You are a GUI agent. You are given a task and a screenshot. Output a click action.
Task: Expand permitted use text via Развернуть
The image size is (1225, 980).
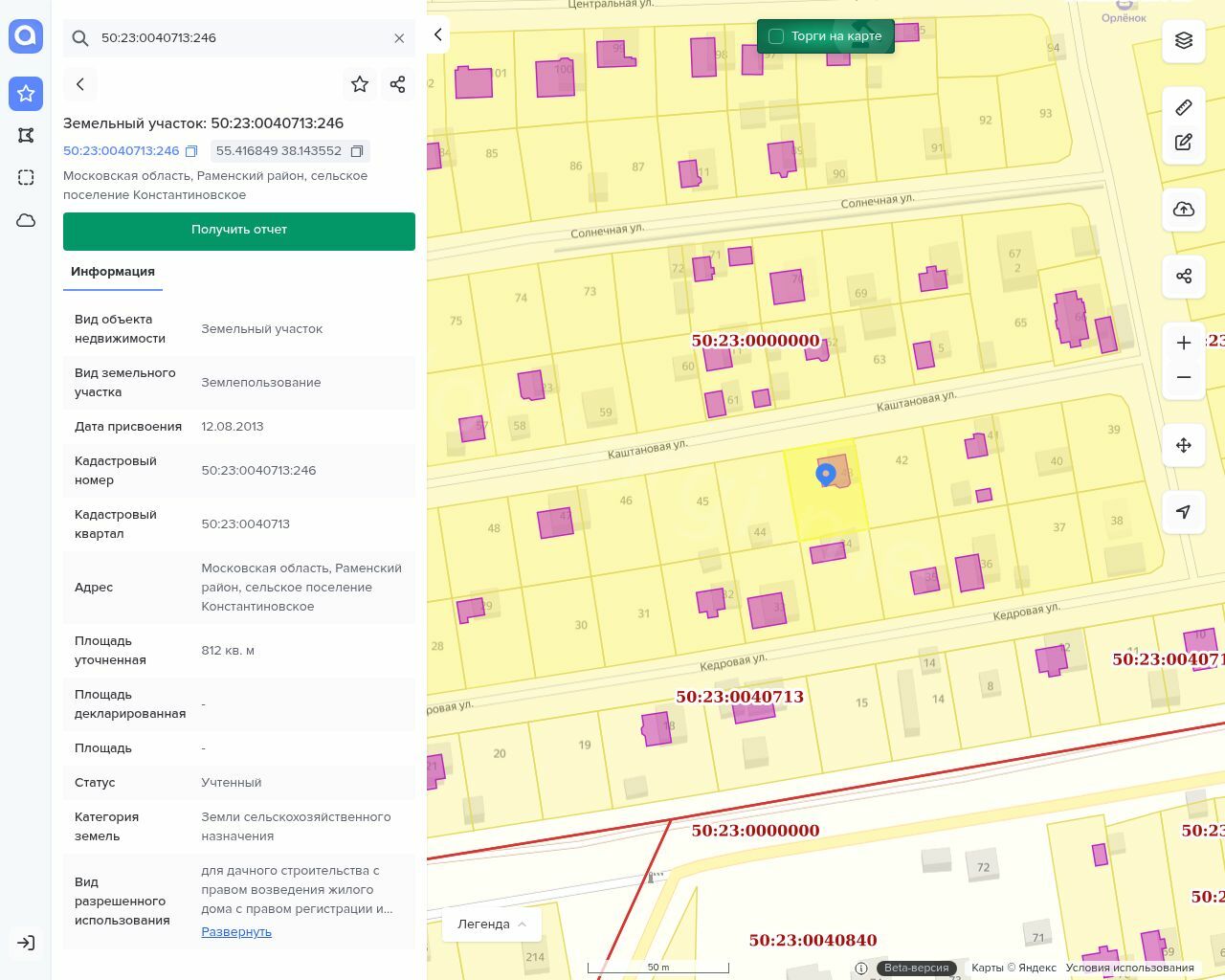[x=236, y=932]
